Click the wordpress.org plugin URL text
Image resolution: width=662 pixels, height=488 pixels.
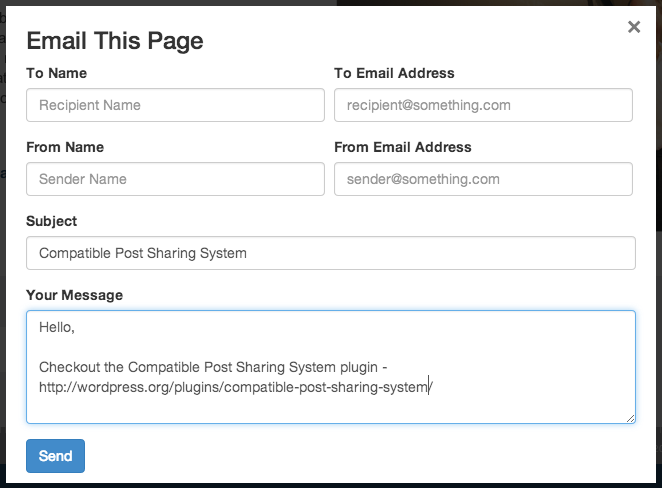pos(236,387)
